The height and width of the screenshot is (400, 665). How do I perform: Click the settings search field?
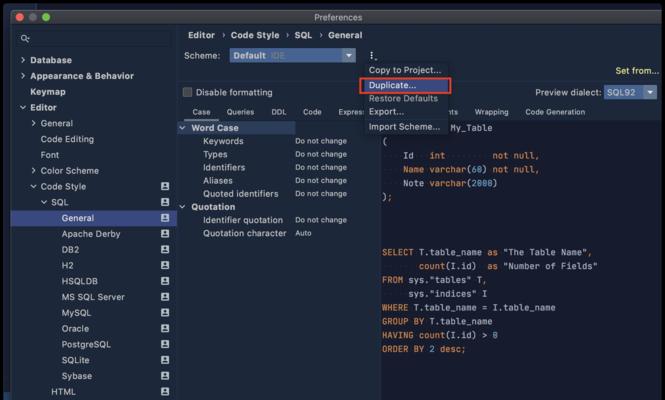pos(95,39)
